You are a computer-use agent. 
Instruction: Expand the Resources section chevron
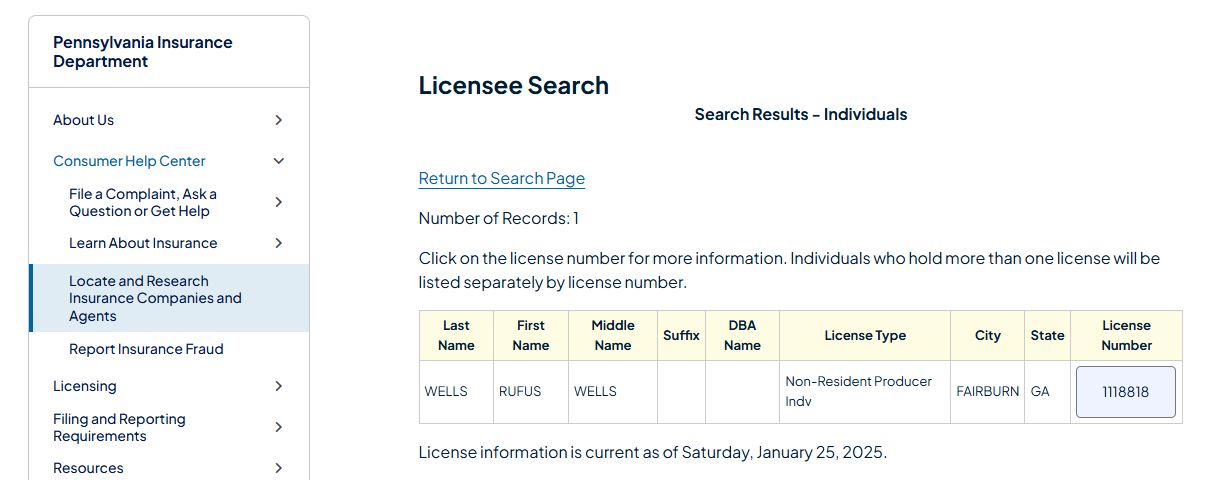[x=279, y=468]
